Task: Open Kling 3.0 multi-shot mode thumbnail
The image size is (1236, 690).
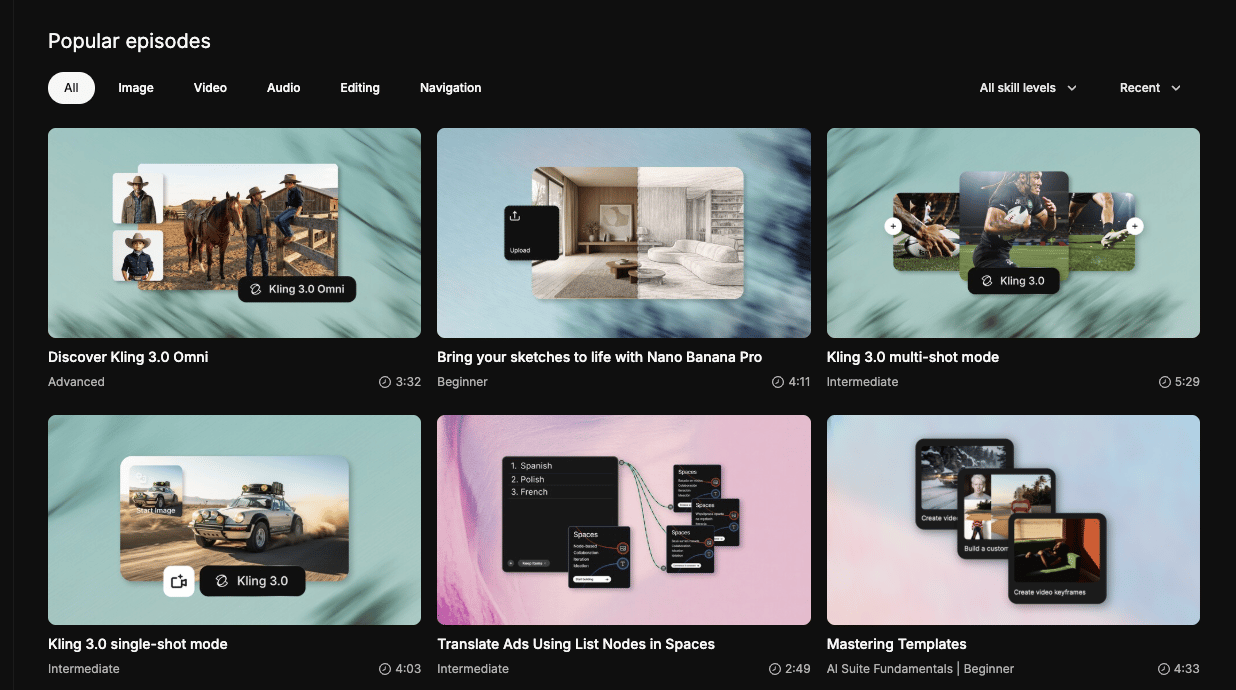Action: [x=1013, y=233]
